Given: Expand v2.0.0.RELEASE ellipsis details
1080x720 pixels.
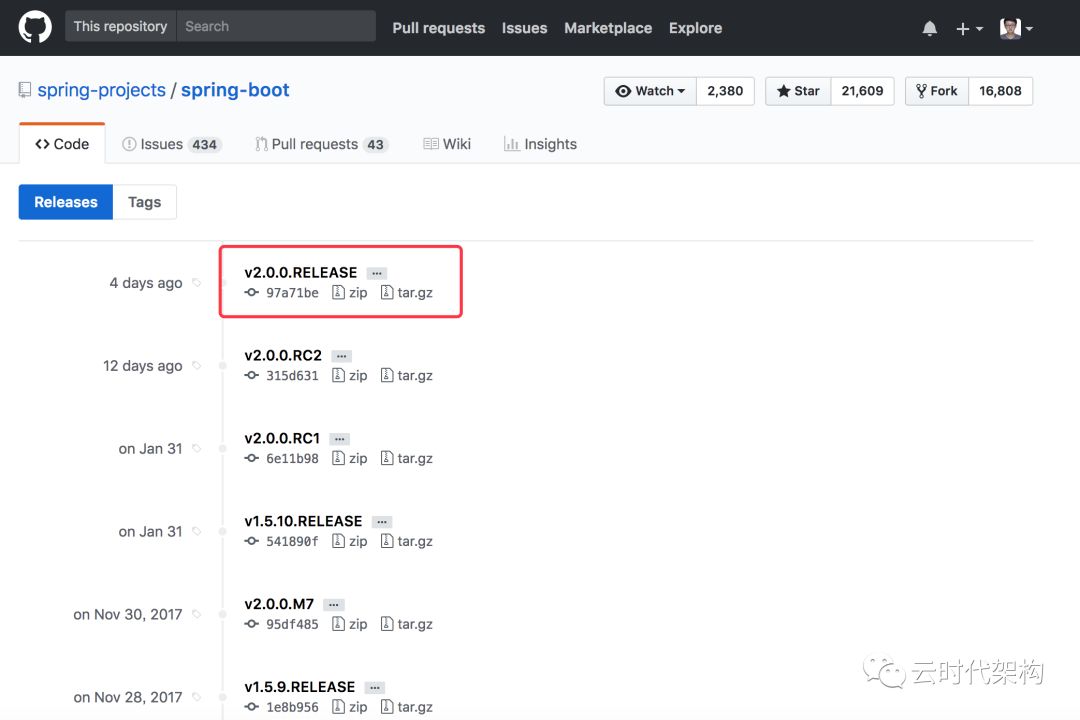Looking at the screenshot, I should click(377, 274).
